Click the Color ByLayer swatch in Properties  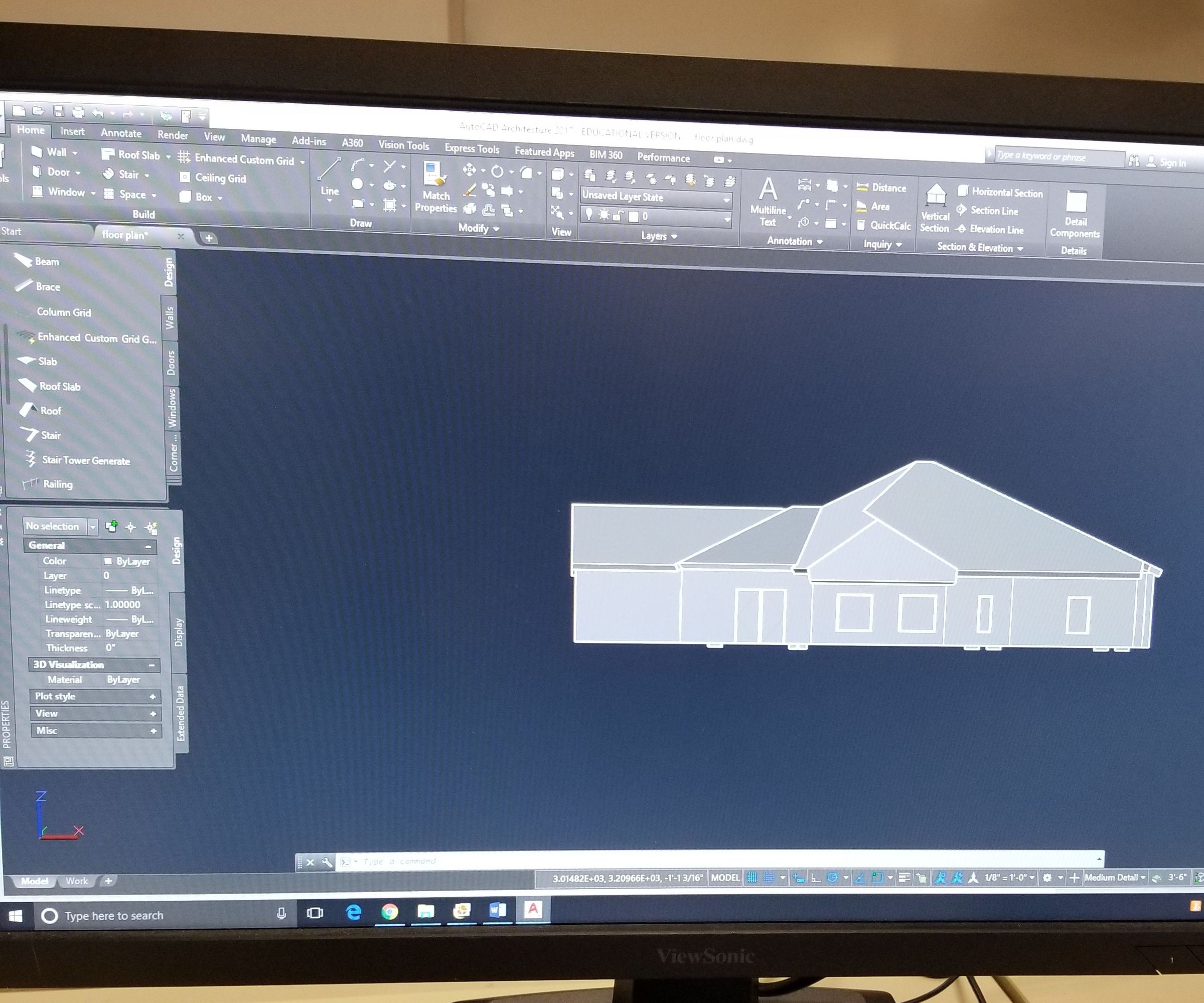108,561
